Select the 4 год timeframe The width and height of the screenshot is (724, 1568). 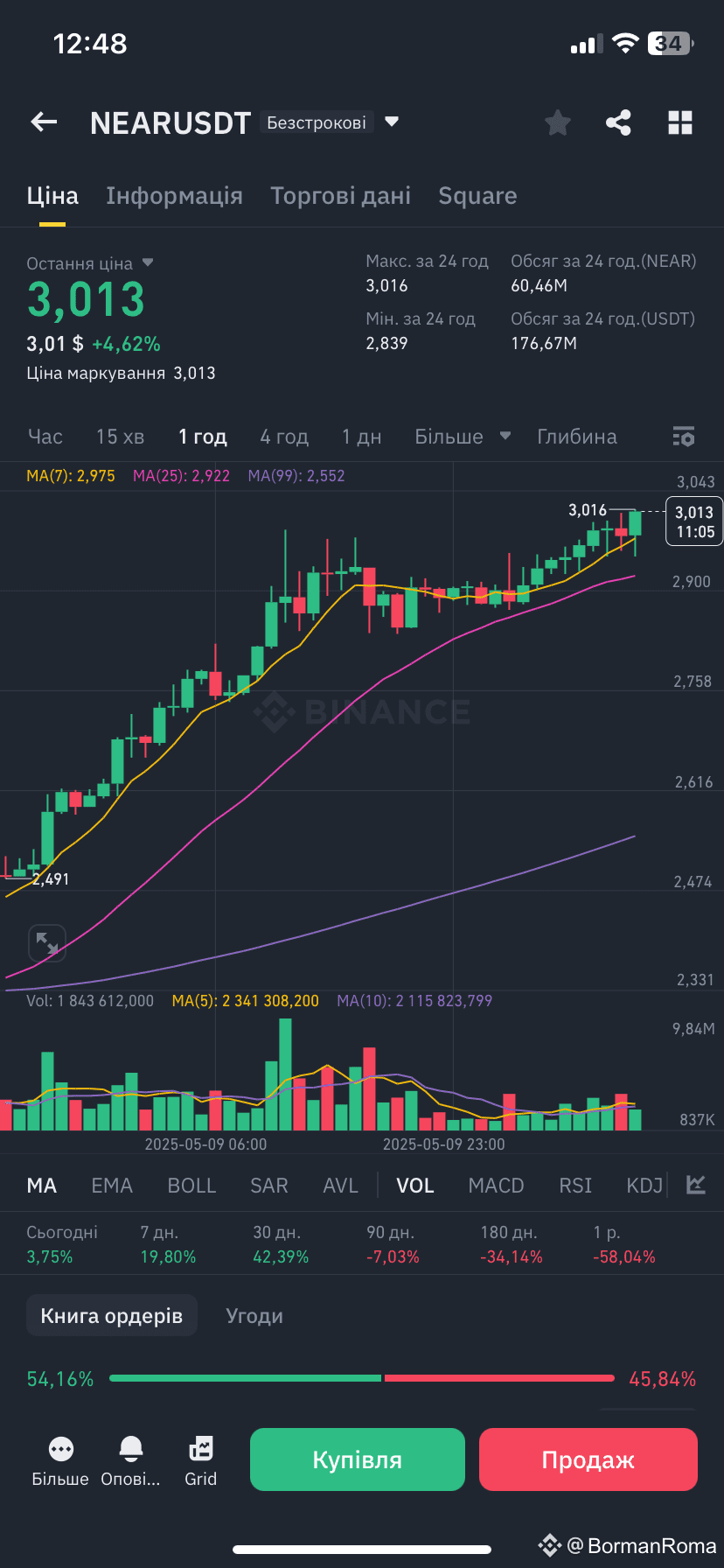pos(284,437)
